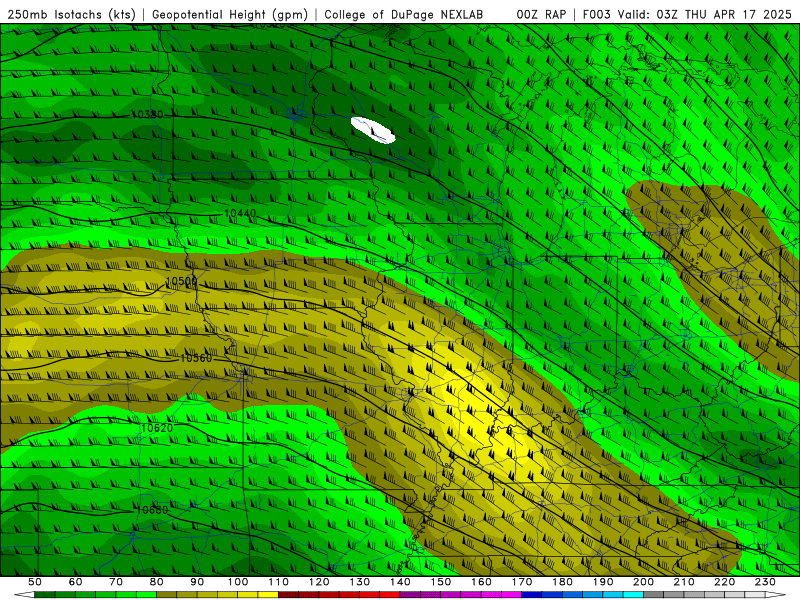Click the 00Z RAP model run label
Viewport: 800px width, 600px height.
coord(541,15)
